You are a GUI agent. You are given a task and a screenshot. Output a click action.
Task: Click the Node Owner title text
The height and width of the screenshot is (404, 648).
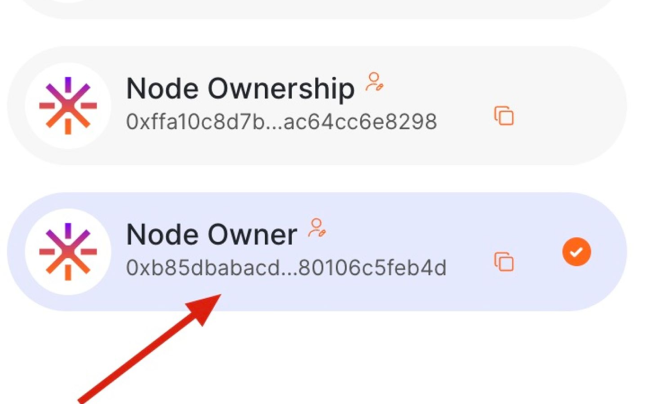(211, 235)
